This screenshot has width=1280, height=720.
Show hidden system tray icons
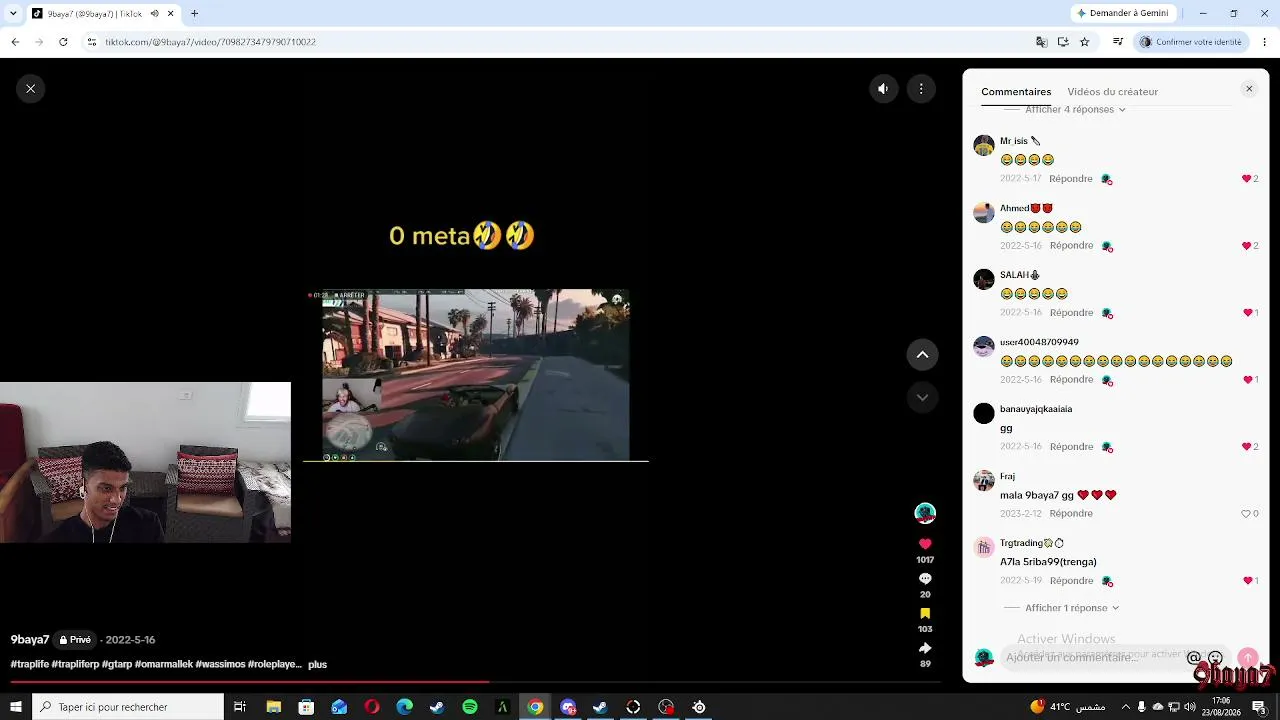pos(1127,707)
